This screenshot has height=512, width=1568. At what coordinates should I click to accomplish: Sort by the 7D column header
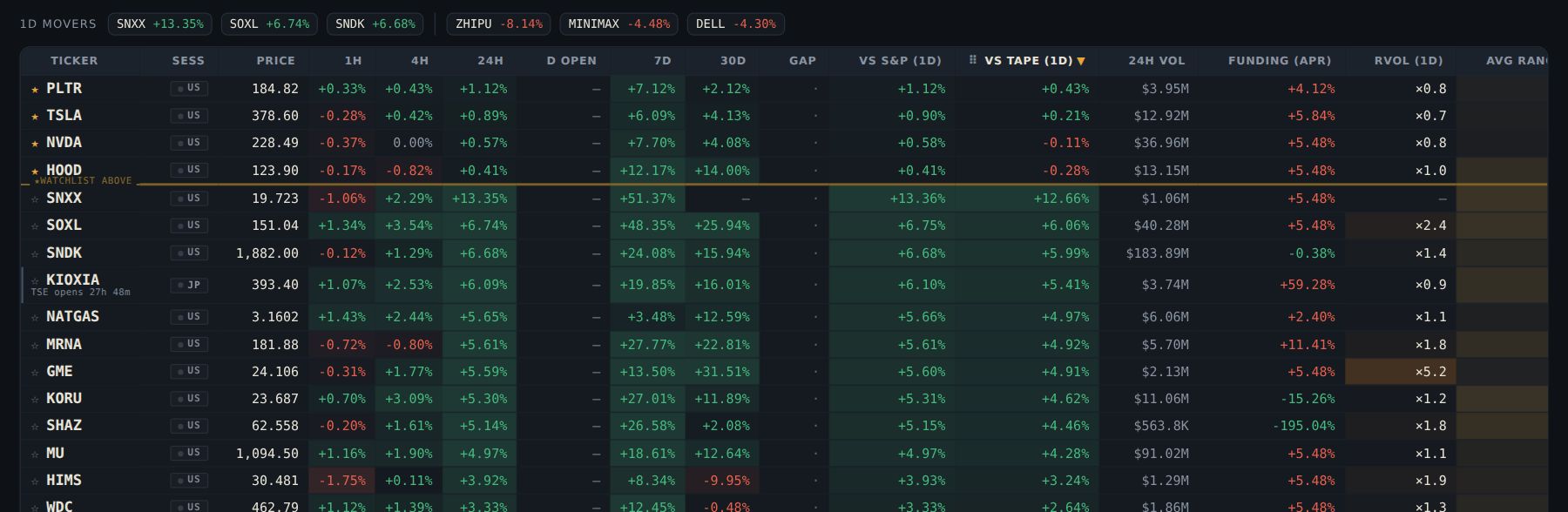663,61
